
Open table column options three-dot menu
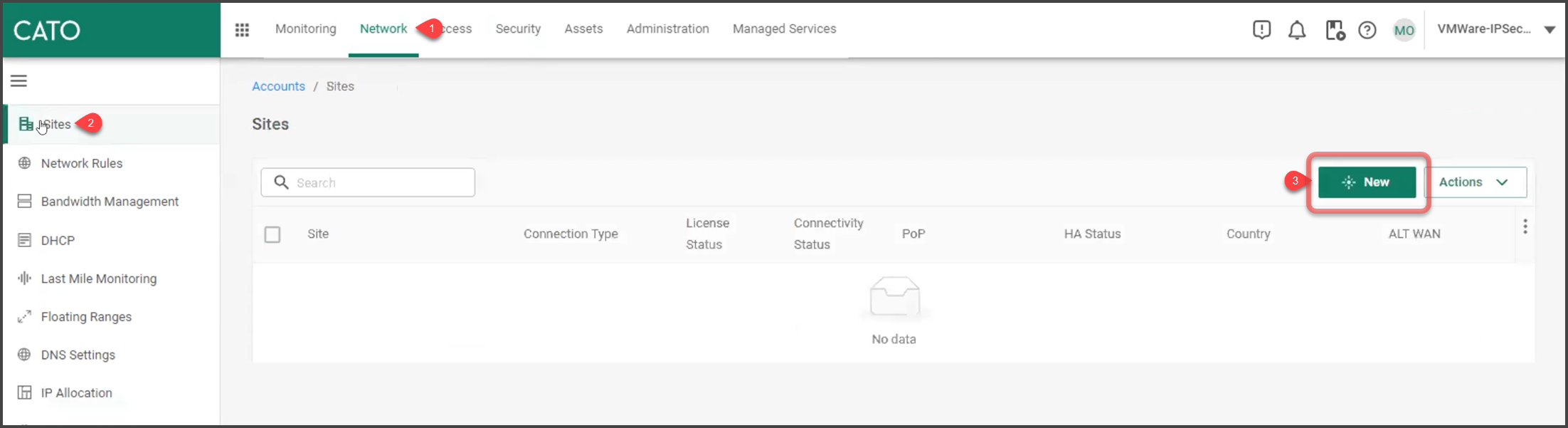point(1525,226)
